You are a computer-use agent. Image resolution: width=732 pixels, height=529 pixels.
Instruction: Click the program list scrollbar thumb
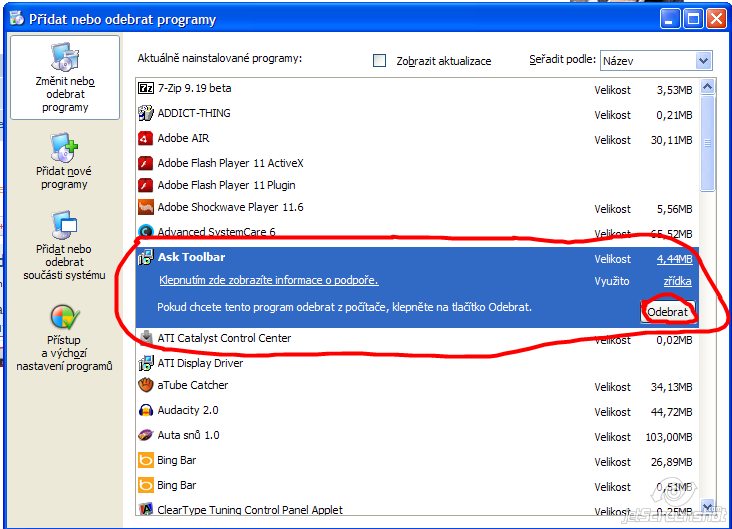(x=707, y=143)
